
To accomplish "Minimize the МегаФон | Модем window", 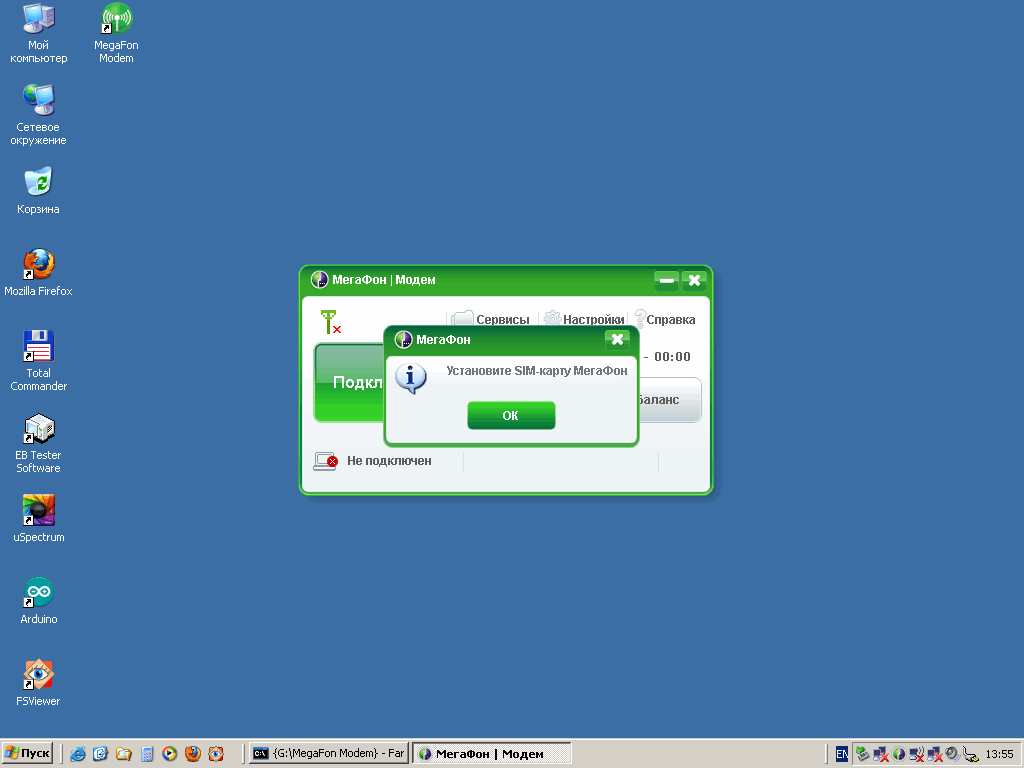I will click(667, 281).
